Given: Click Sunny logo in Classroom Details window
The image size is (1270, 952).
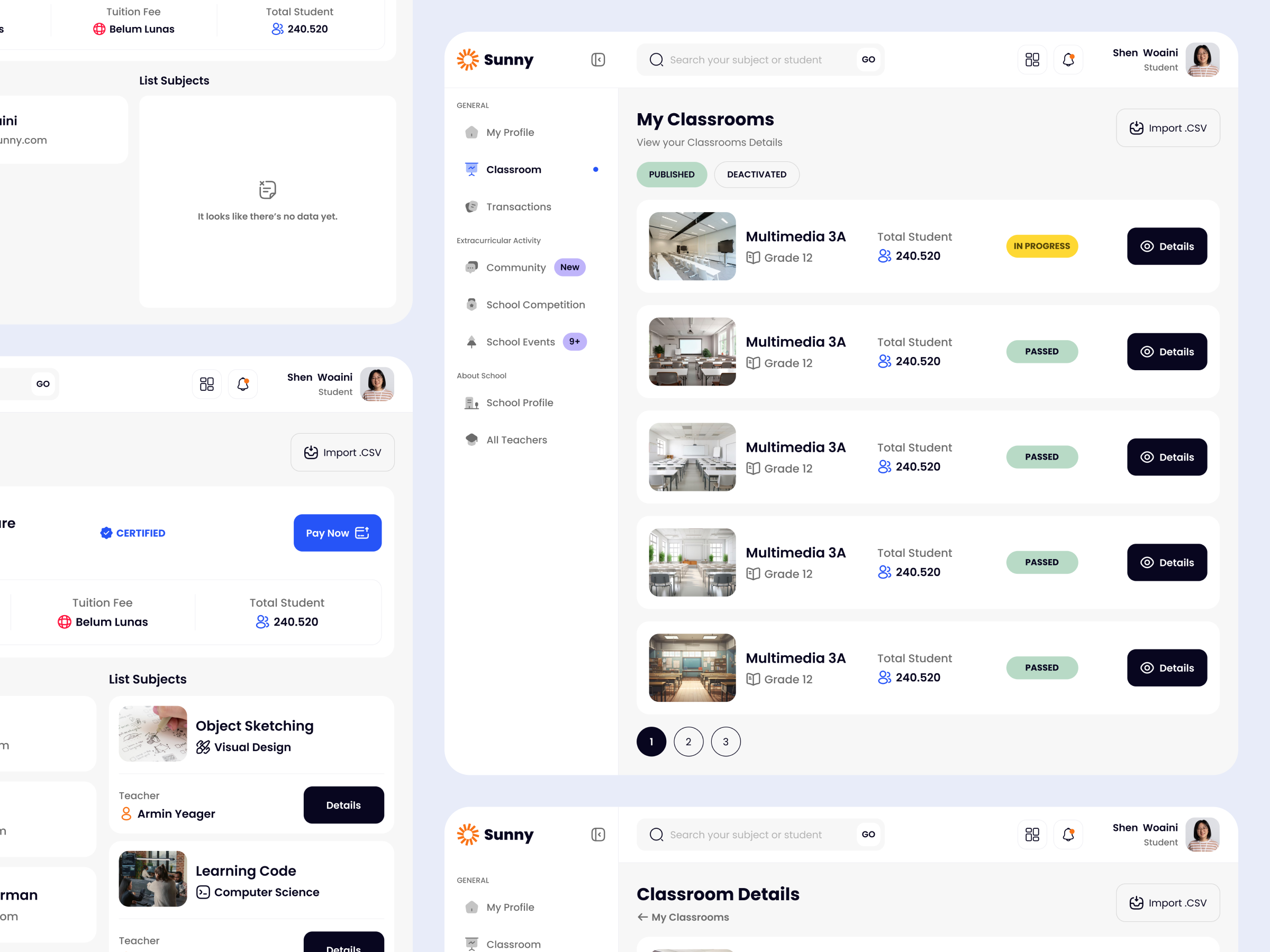Looking at the screenshot, I should [495, 835].
